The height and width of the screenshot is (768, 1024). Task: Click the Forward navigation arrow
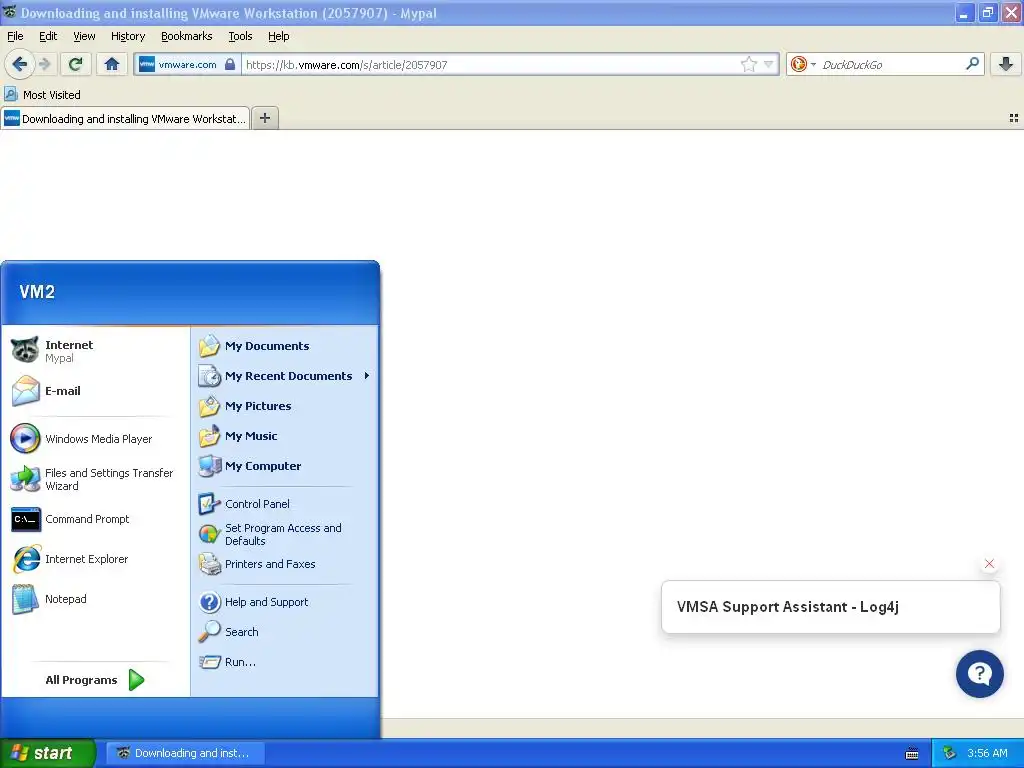tap(44, 64)
